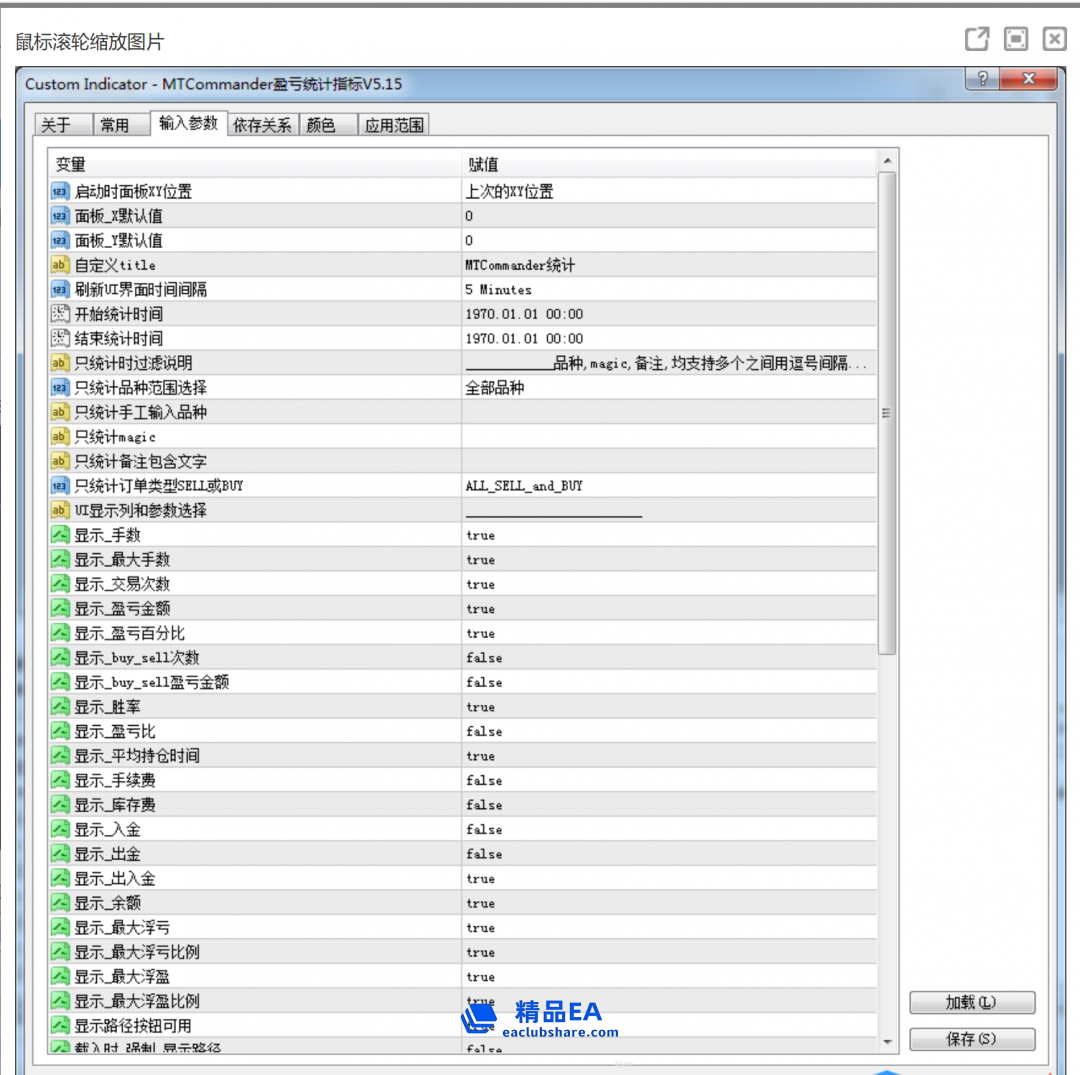
Task: Switch to the 依存关系 tab
Action: coord(262,125)
